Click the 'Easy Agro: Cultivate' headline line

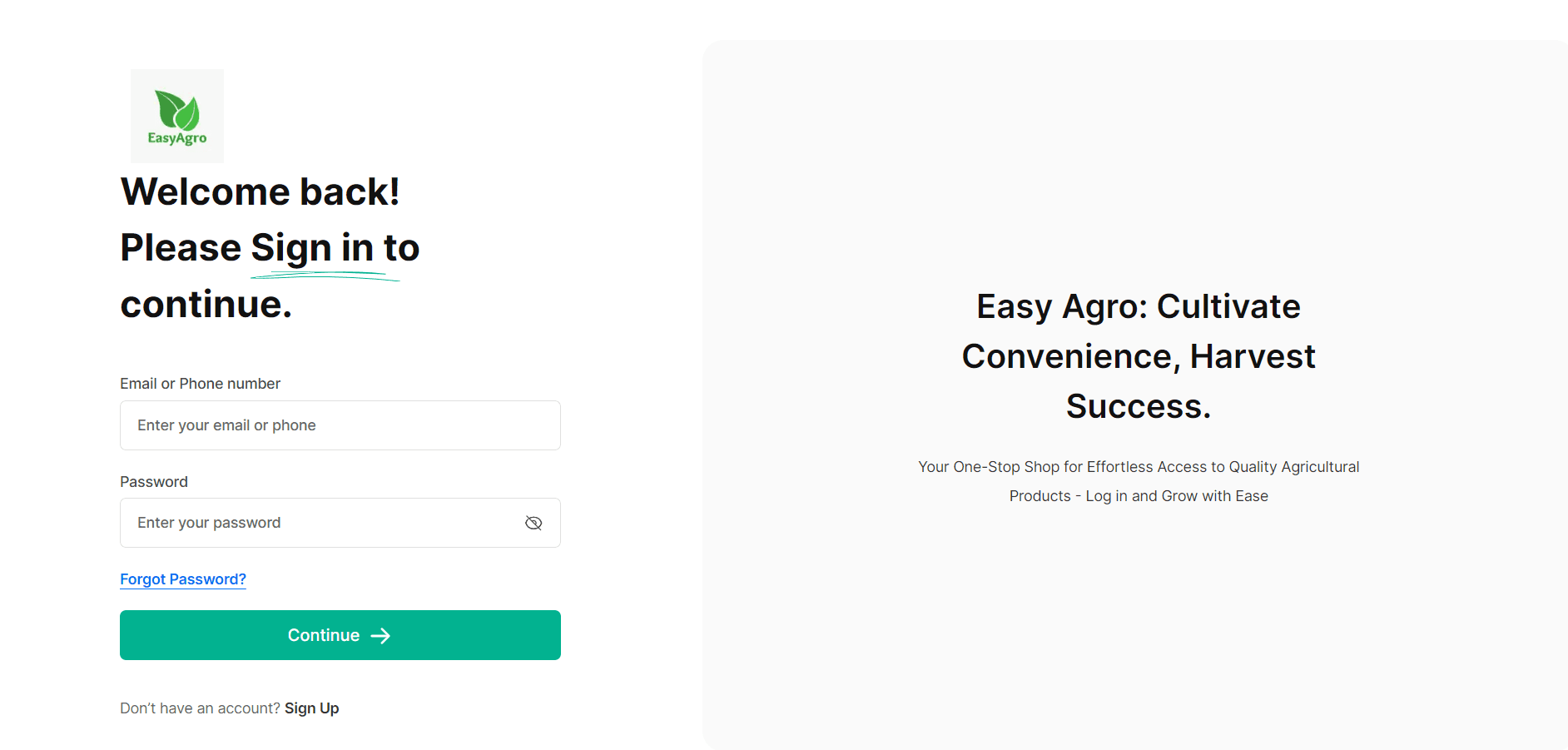point(1138,306)
